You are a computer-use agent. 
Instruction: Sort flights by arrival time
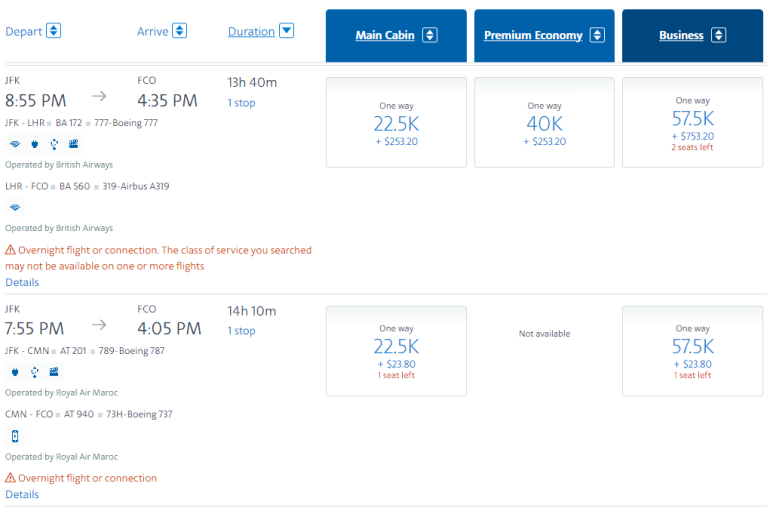162,31
